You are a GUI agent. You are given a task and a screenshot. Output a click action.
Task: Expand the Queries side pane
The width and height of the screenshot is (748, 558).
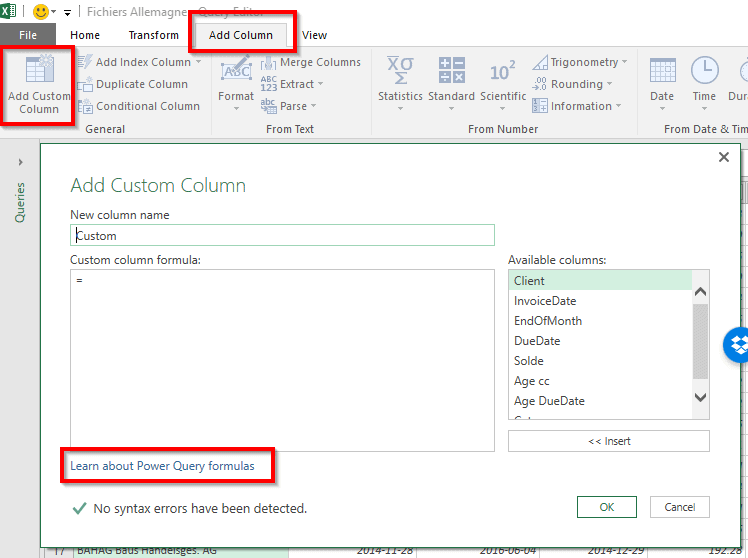click(x=20, y=162)
